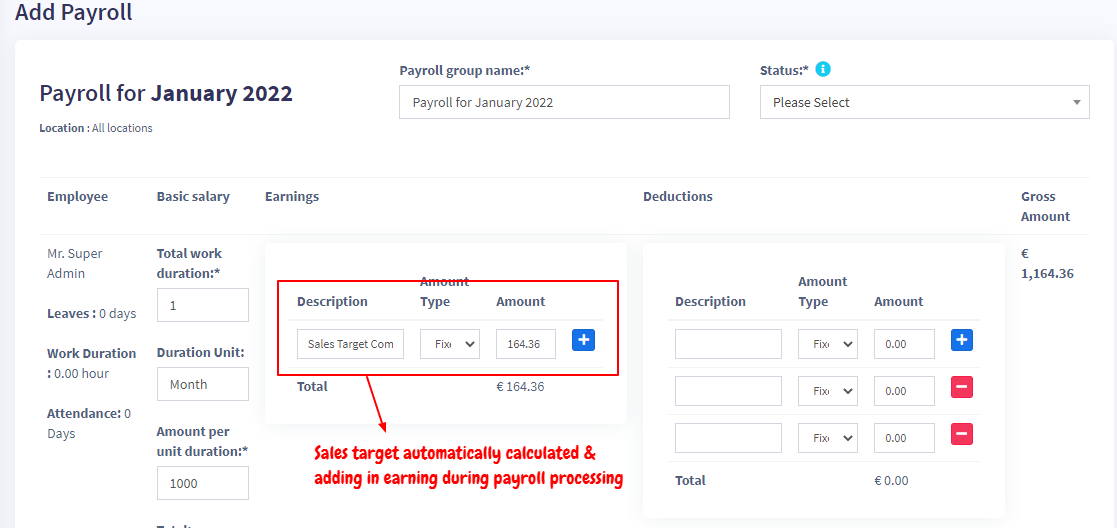Screen dimensions: 1117x528
Task: Open earnings Amount Type dropdown
Action: tap(450, 344)
